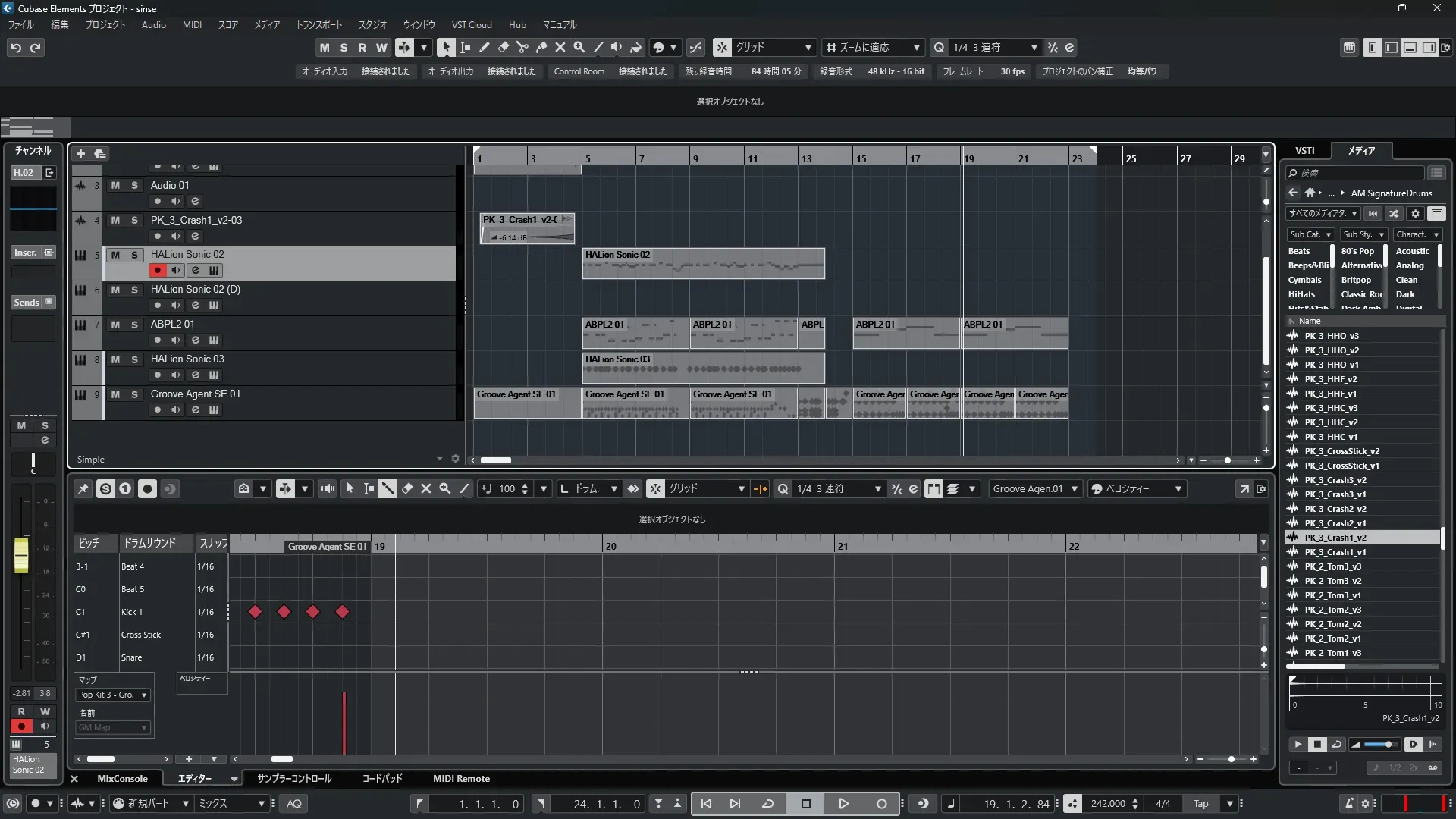Select the Zoom magnifier tool in main toolbar
This screenshot has width=1456, height=819.
click(x=579, y=47)
